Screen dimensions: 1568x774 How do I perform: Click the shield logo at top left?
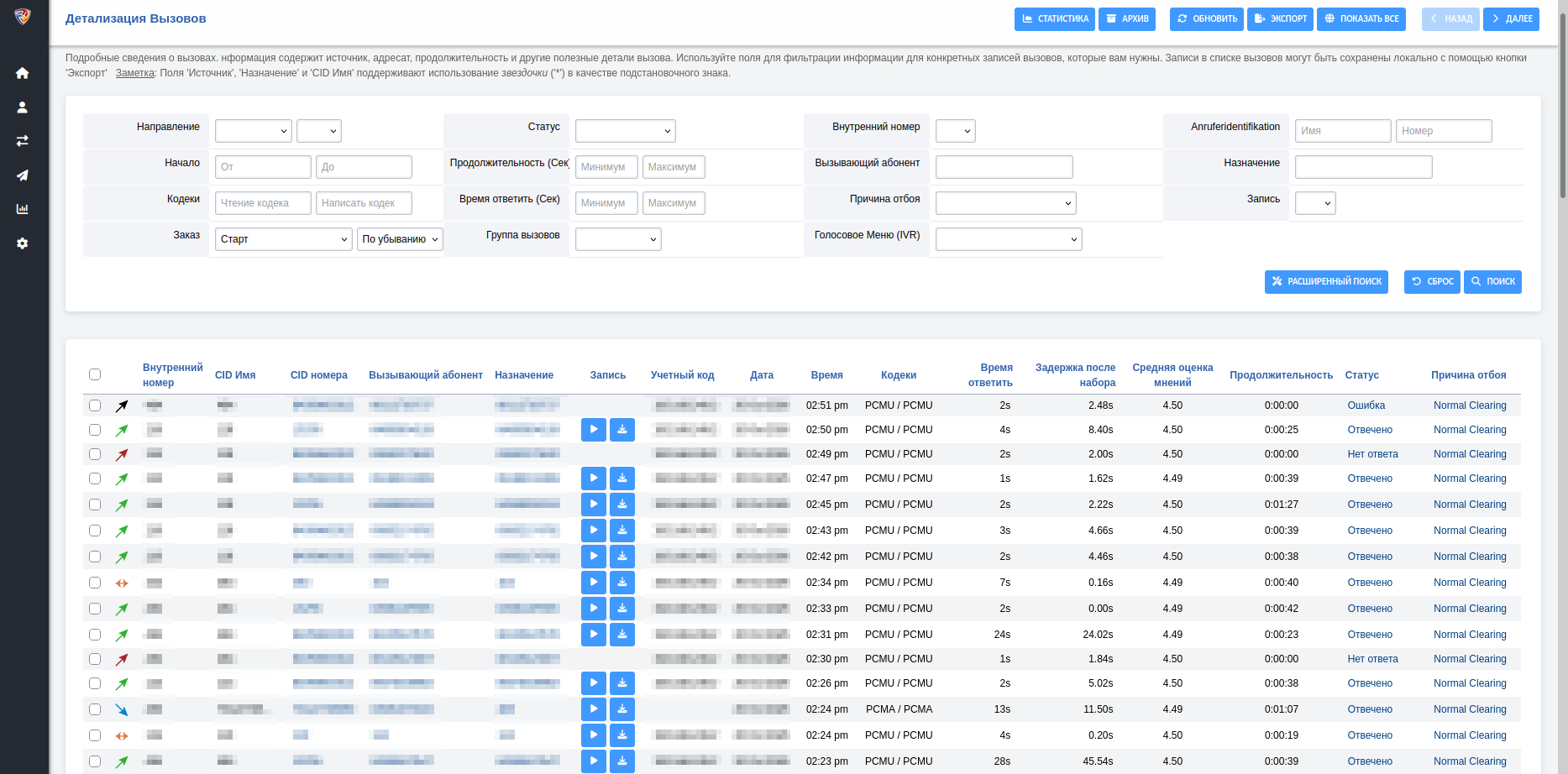tap(23, 17)
